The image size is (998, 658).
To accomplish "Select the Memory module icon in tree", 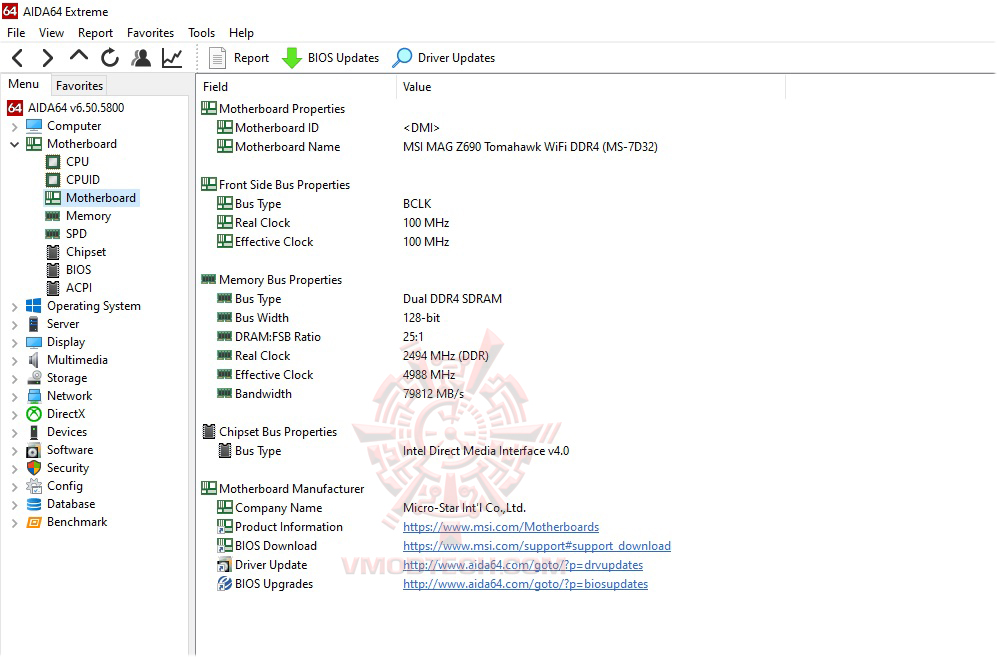I will point(53,216).
